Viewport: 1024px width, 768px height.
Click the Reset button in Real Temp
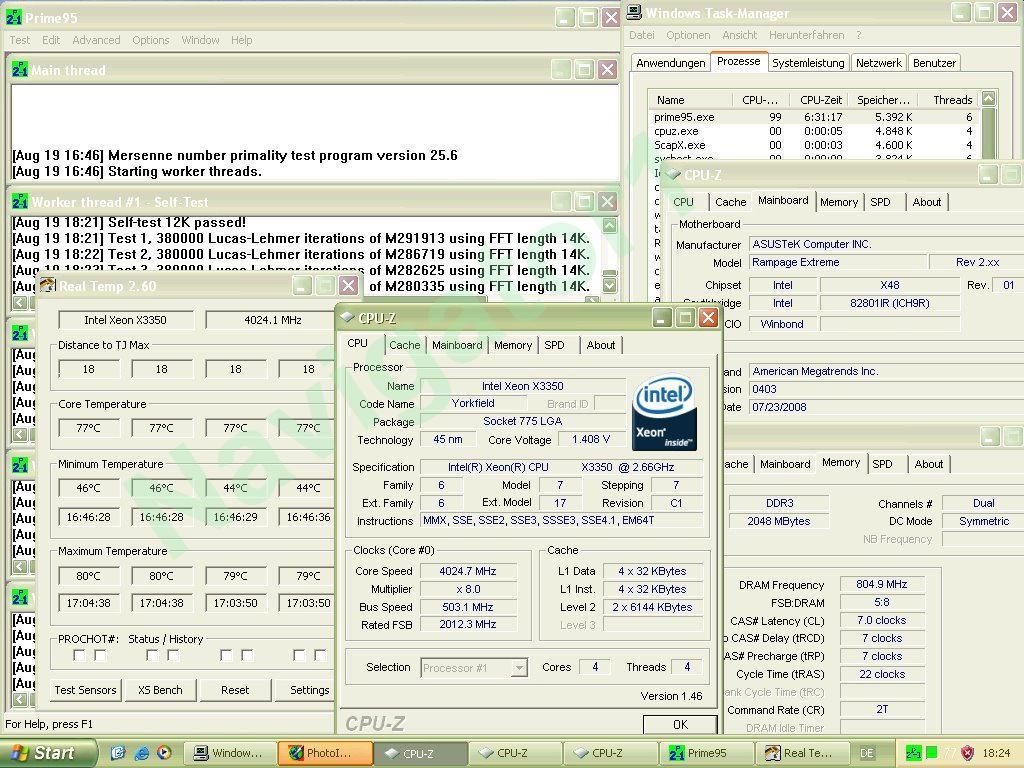point(235,690)
